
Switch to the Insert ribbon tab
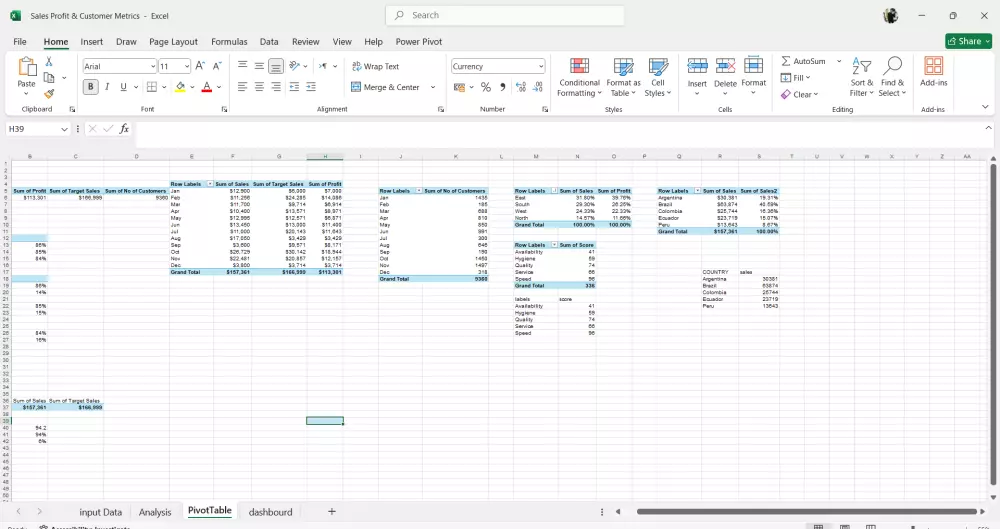[x=91, y=41]
